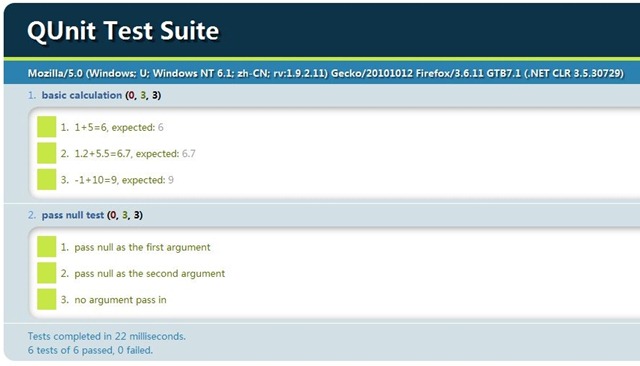Click 'Tests completed in 22 milliseconds' text
Viewport: 640px width, 366px height.
click(x=107, y=336)
